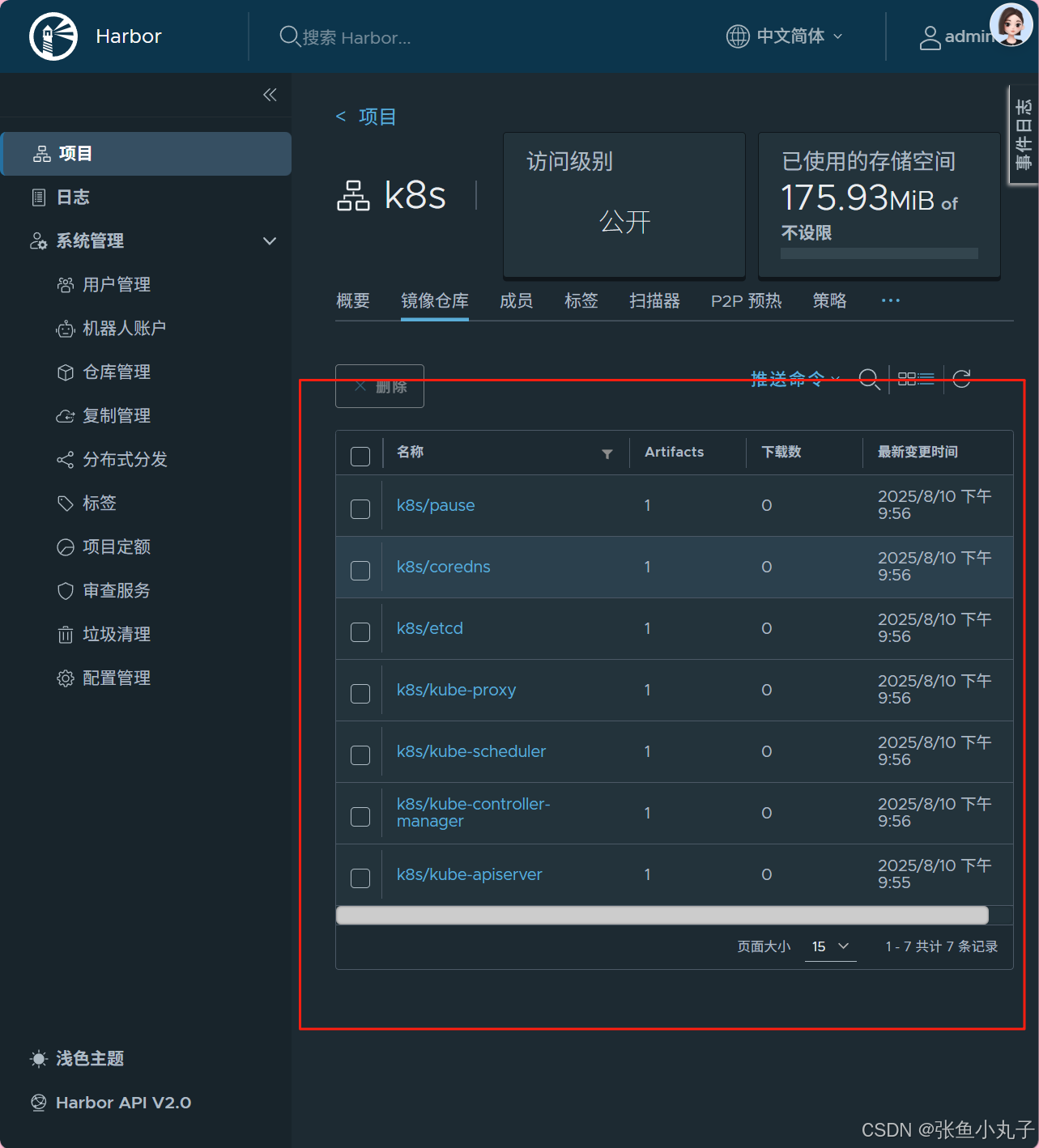1039x1148 pixels.
Task: Click the globe language icon
Action: point(738,36)
